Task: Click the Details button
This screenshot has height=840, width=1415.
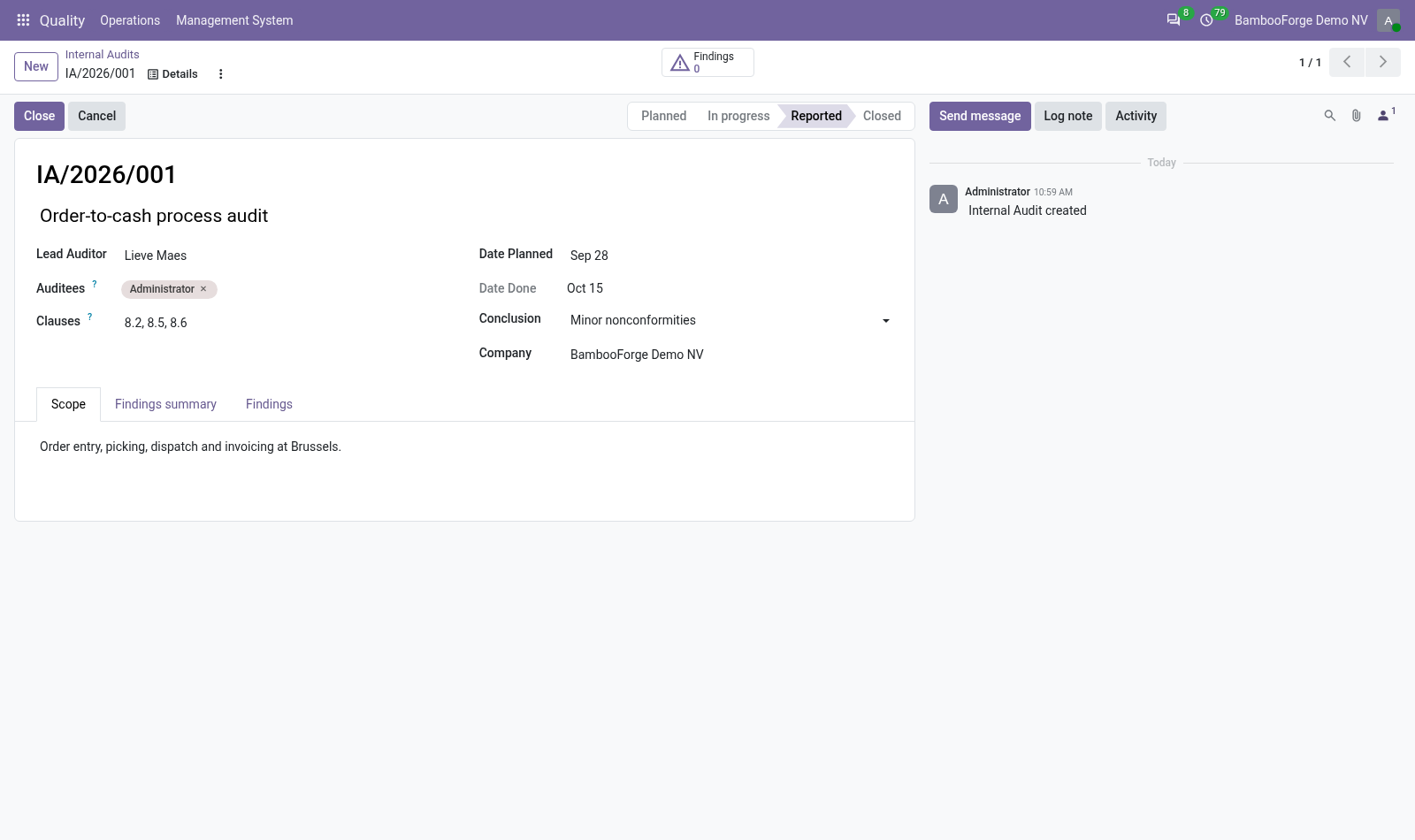Action: 172,74
